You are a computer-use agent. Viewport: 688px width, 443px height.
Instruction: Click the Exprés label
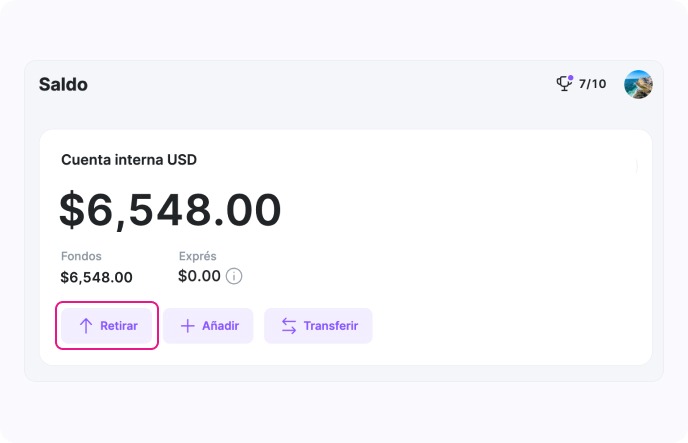point(197,256)
